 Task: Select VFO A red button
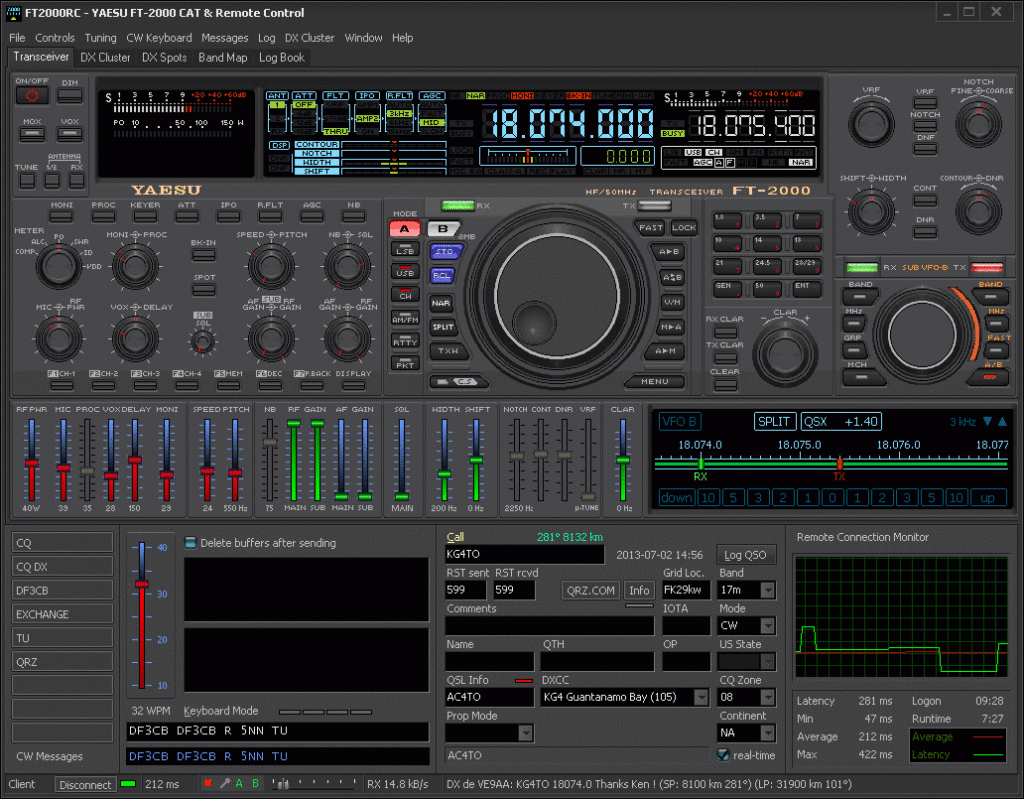point(404,228)
